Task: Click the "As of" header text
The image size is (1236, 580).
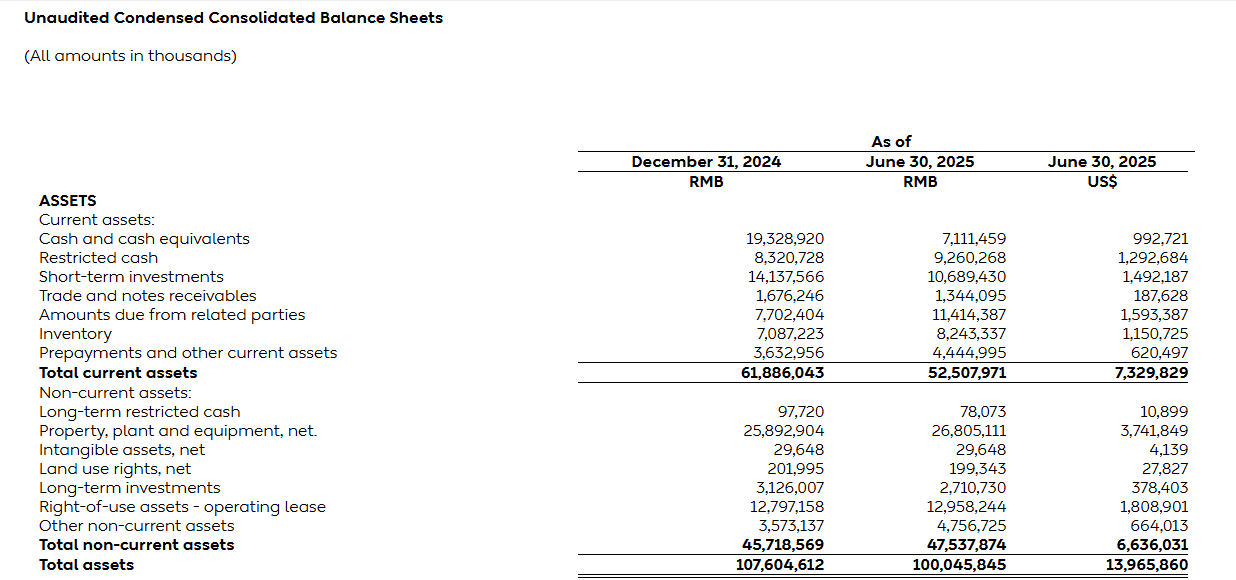Action: click(891, 142)
